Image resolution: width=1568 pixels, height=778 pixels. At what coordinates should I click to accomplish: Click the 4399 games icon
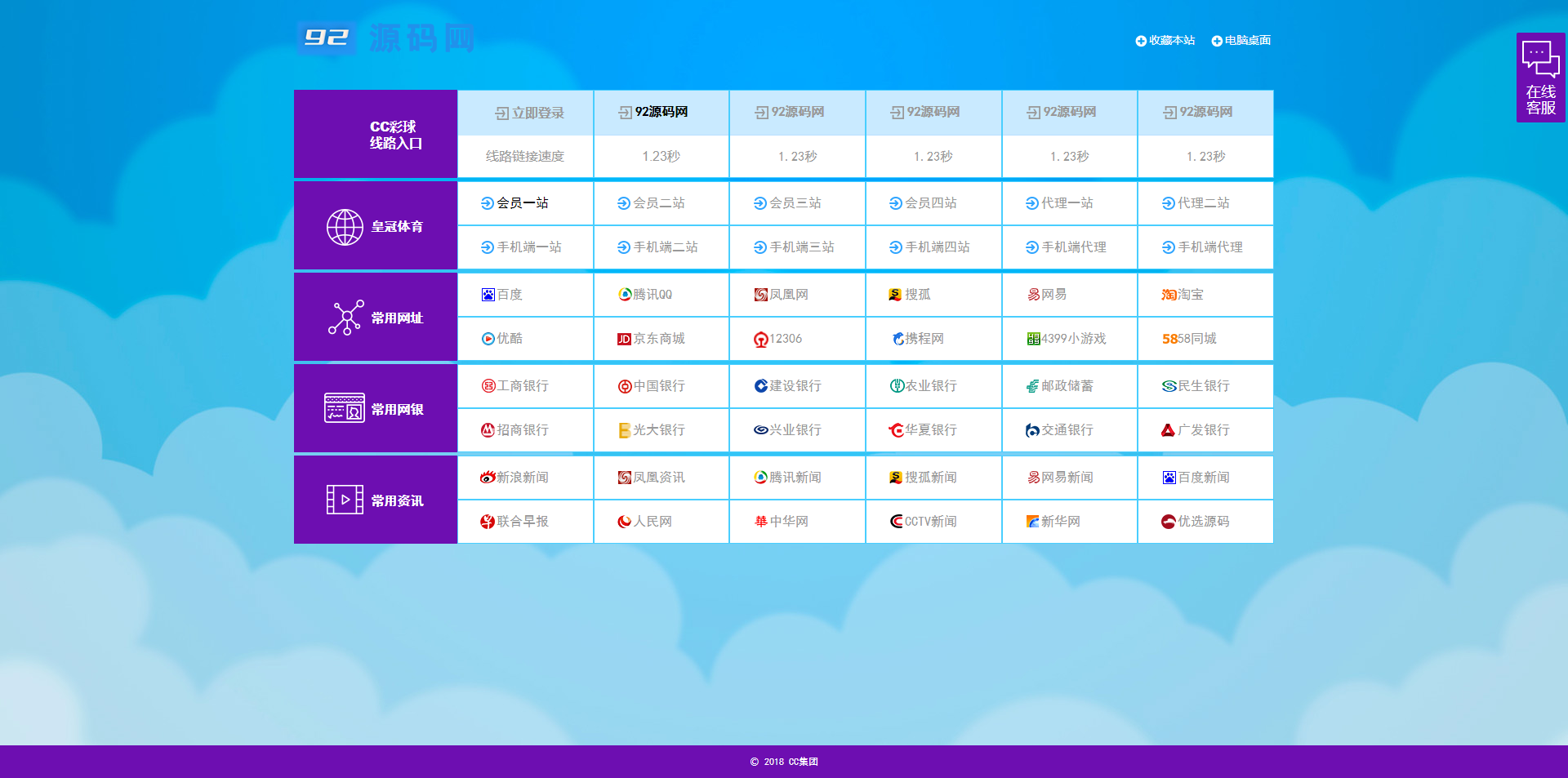[1033, 339]
